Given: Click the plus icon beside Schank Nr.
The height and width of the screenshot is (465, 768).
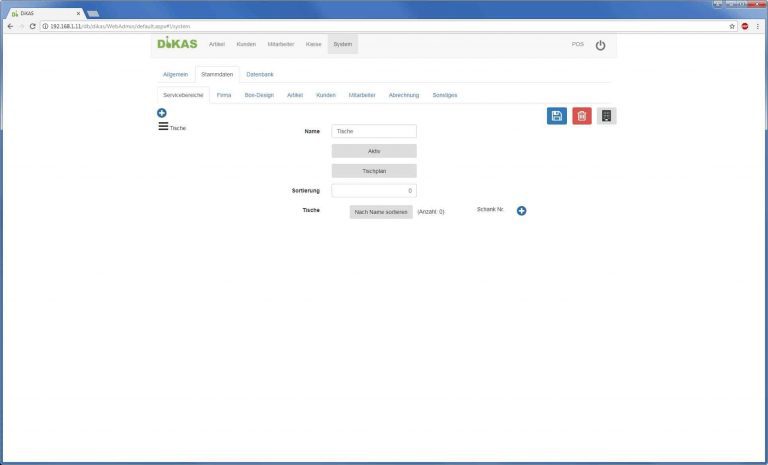Looking at the screenshot, I should [521, 210].
